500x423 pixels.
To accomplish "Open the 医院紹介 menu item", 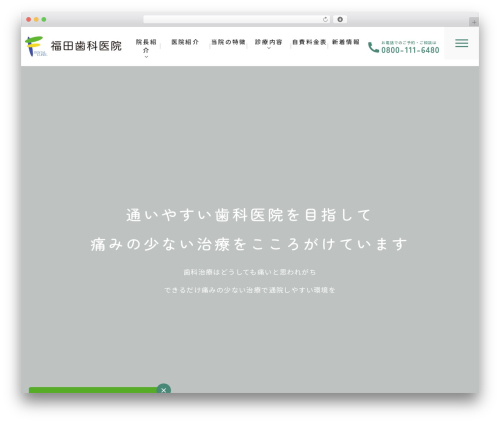I will pyautogui.click(x=185, y=42).
